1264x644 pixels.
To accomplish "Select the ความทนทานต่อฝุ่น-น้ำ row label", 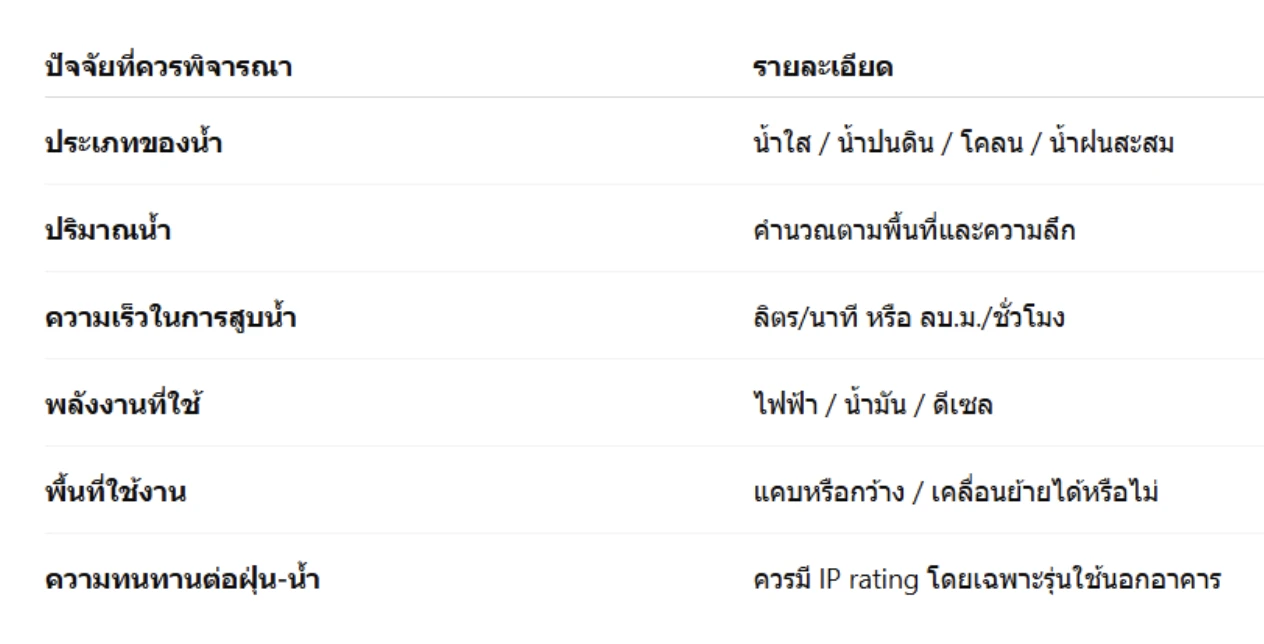I will click(182, 580).
